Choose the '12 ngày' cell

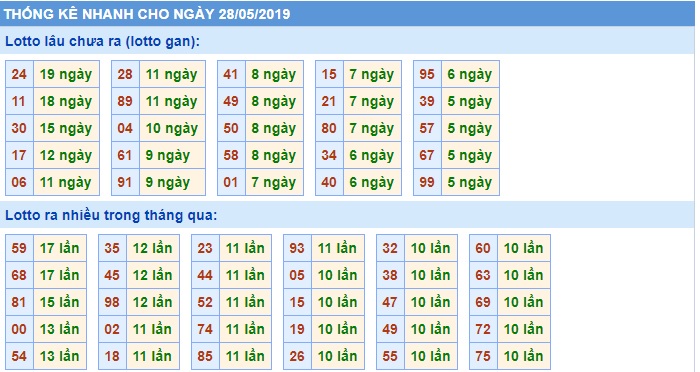click(x=66, y=155)
